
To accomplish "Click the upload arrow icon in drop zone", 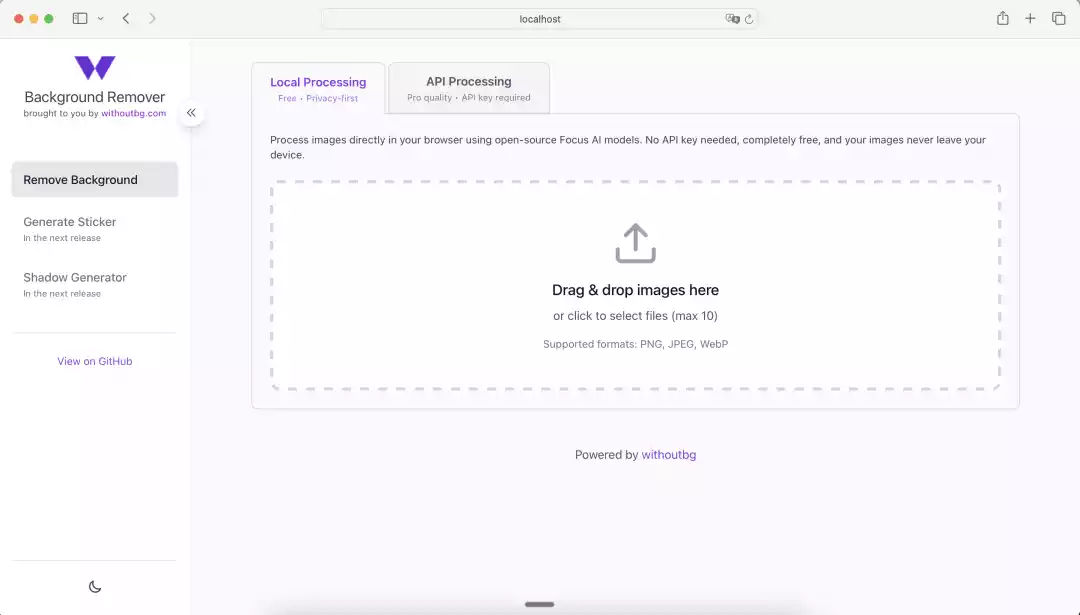I will point(635,243).
